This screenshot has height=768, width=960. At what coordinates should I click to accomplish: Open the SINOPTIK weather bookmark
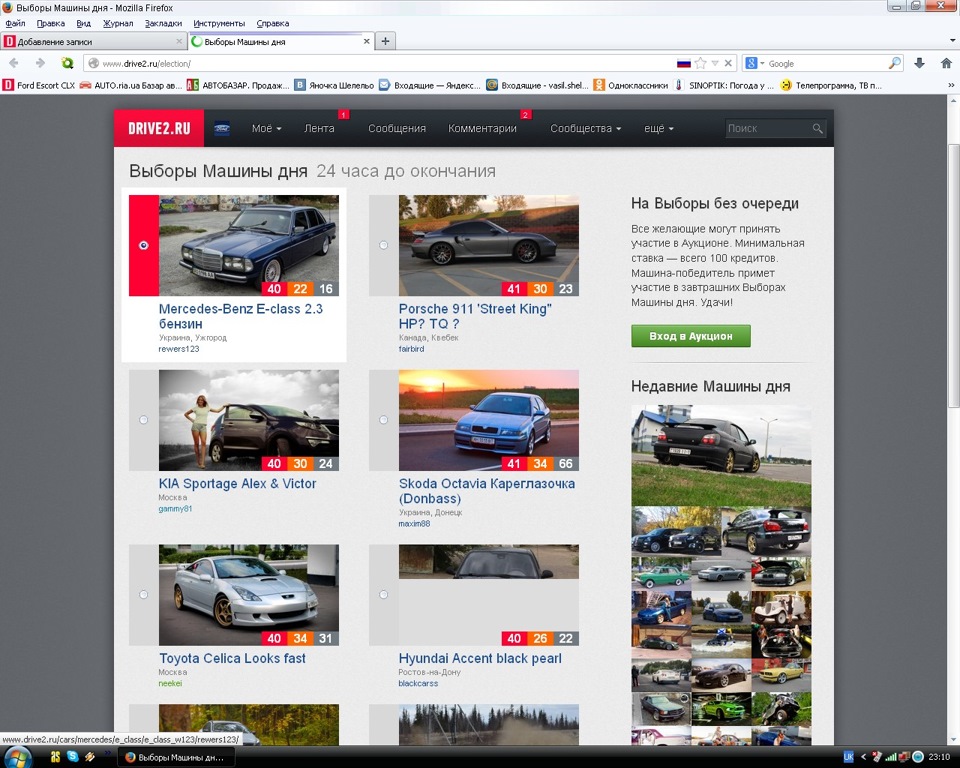723,86
